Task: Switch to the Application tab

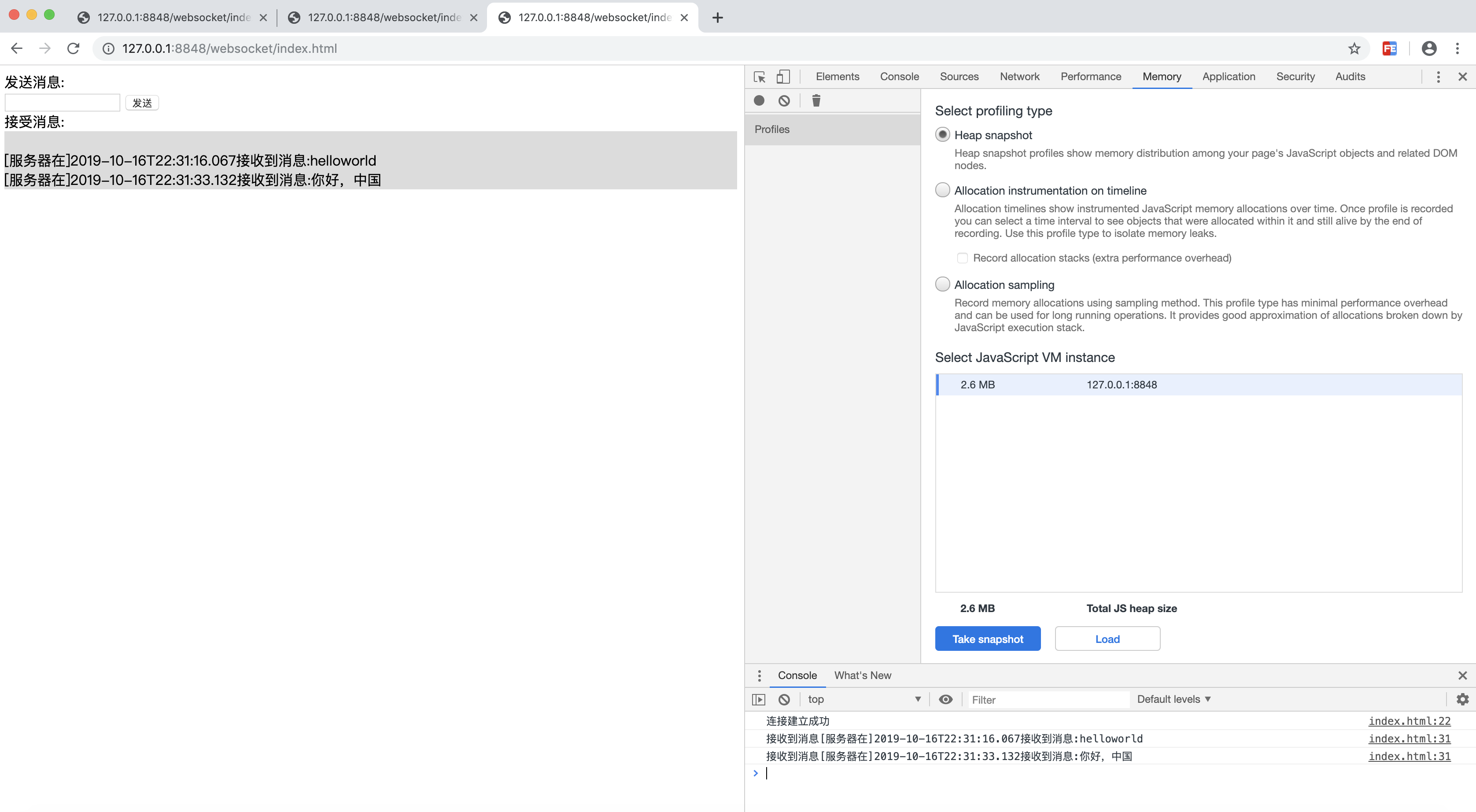Action: [x=1229, y=77]
